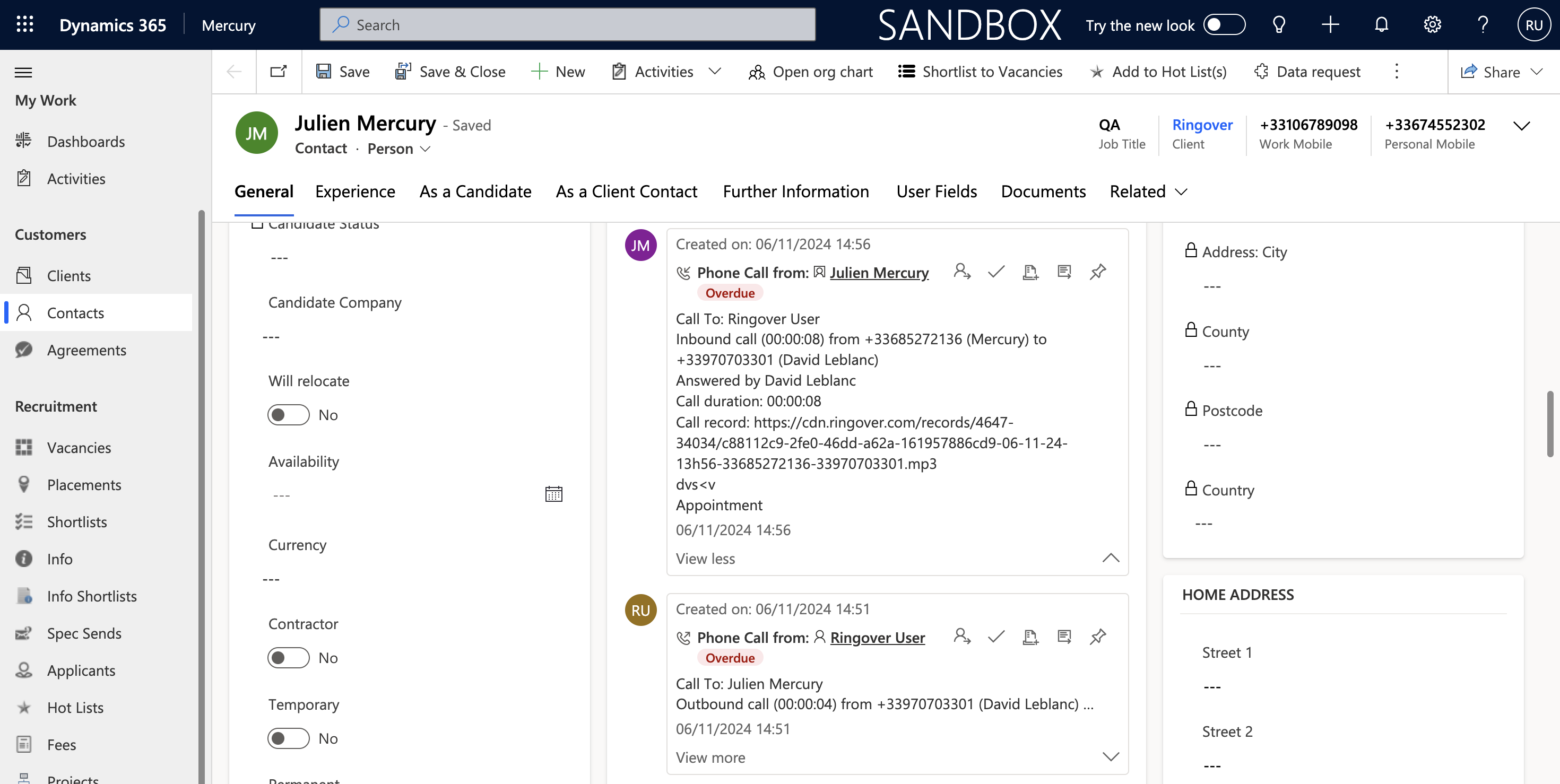Click the Save button
Screen dimensions: 1560x784
tap(343, 72)
